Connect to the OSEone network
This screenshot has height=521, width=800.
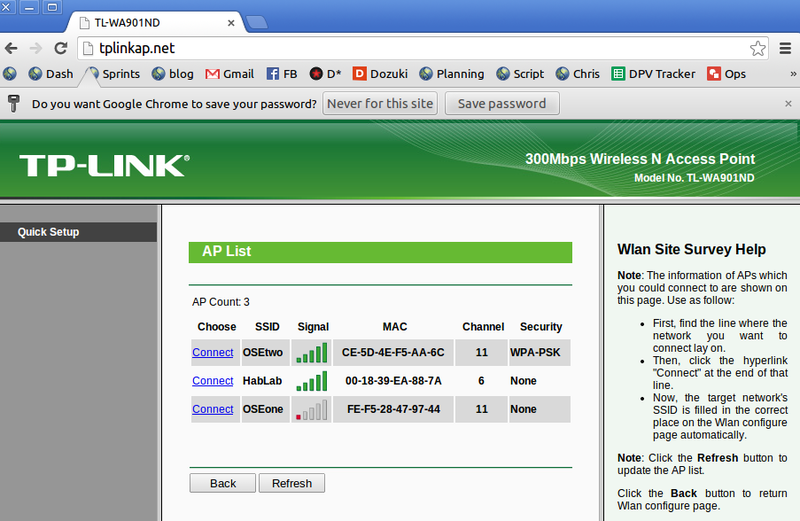click(x=213, y=409)
